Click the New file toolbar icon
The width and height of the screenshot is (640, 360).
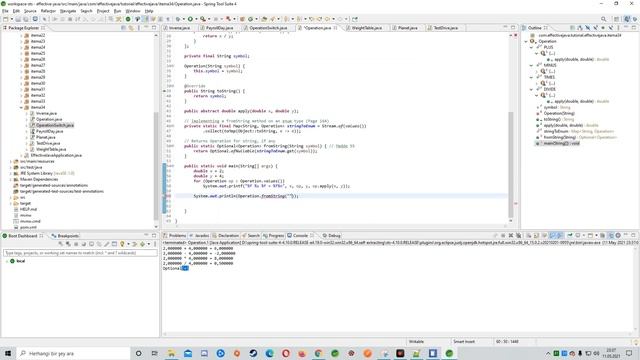tap(6, 19)
